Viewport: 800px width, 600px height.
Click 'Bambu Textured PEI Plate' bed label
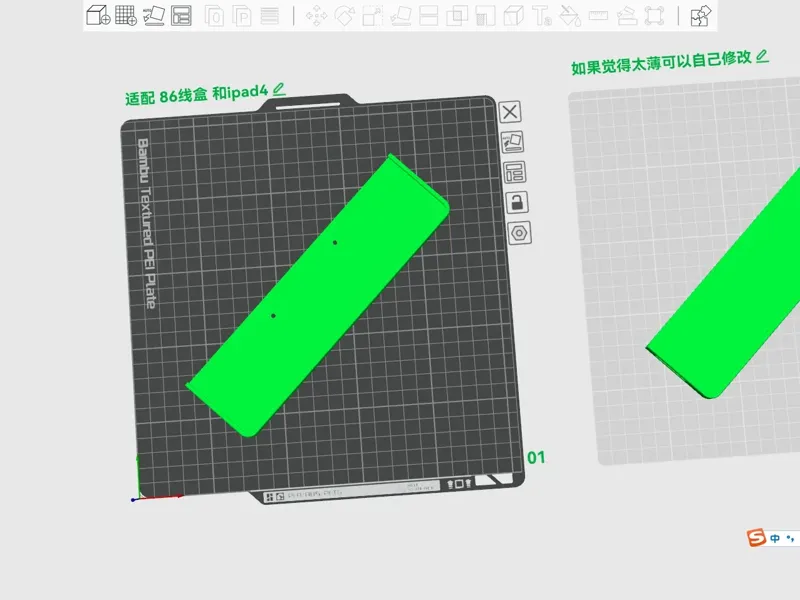pyautogui.click(x=146, y=223)
